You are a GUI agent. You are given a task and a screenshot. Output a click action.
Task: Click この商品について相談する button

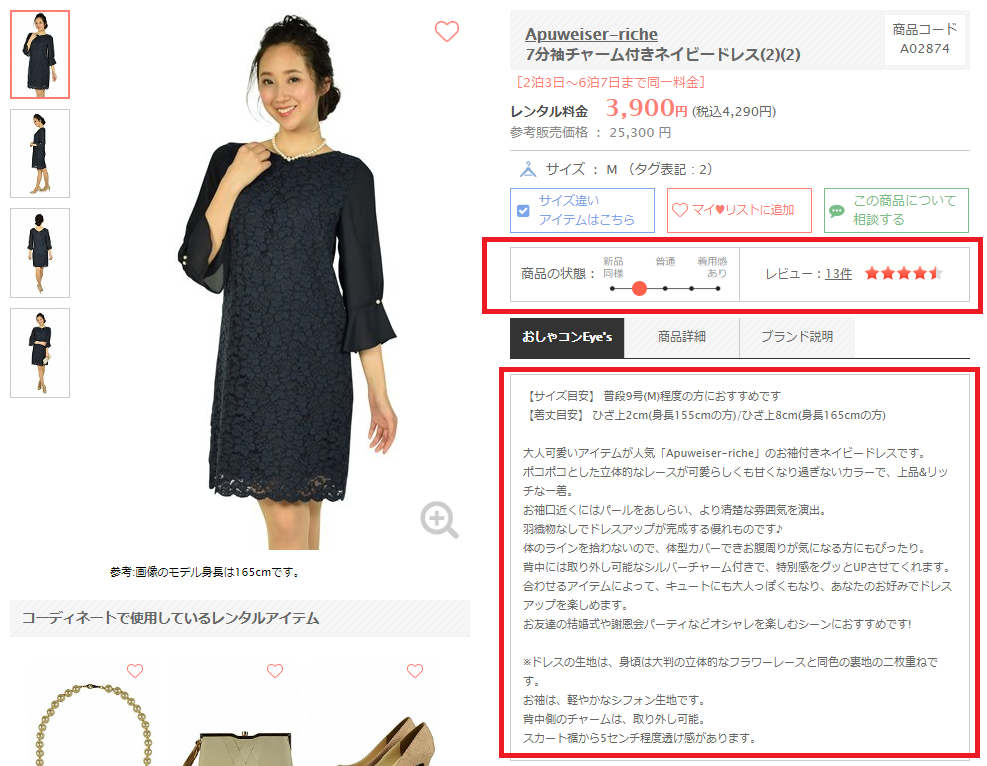coord(896,210)
